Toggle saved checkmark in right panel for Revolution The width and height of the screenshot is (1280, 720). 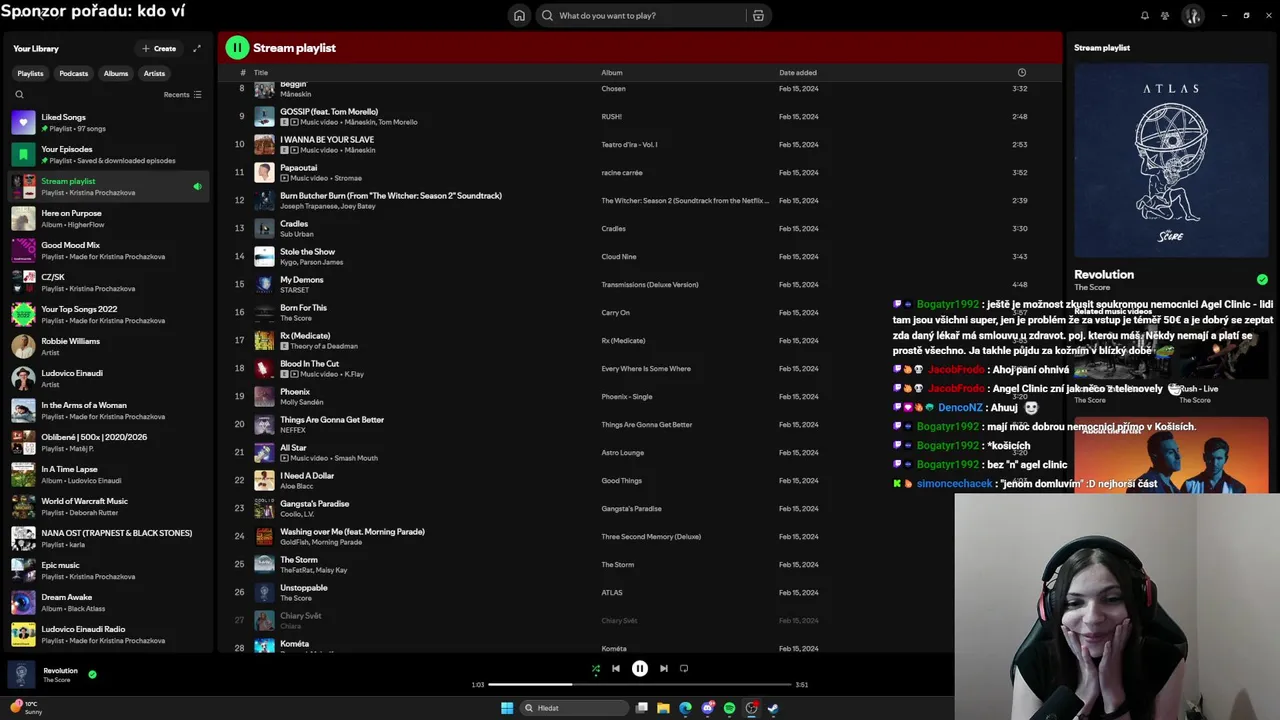click(x=1262, y=279)
